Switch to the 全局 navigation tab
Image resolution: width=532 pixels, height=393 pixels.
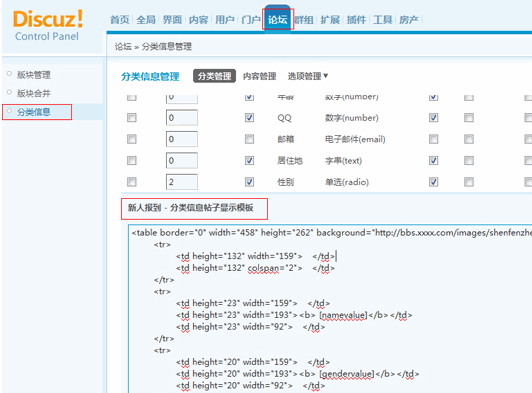(x=146, y=20)
